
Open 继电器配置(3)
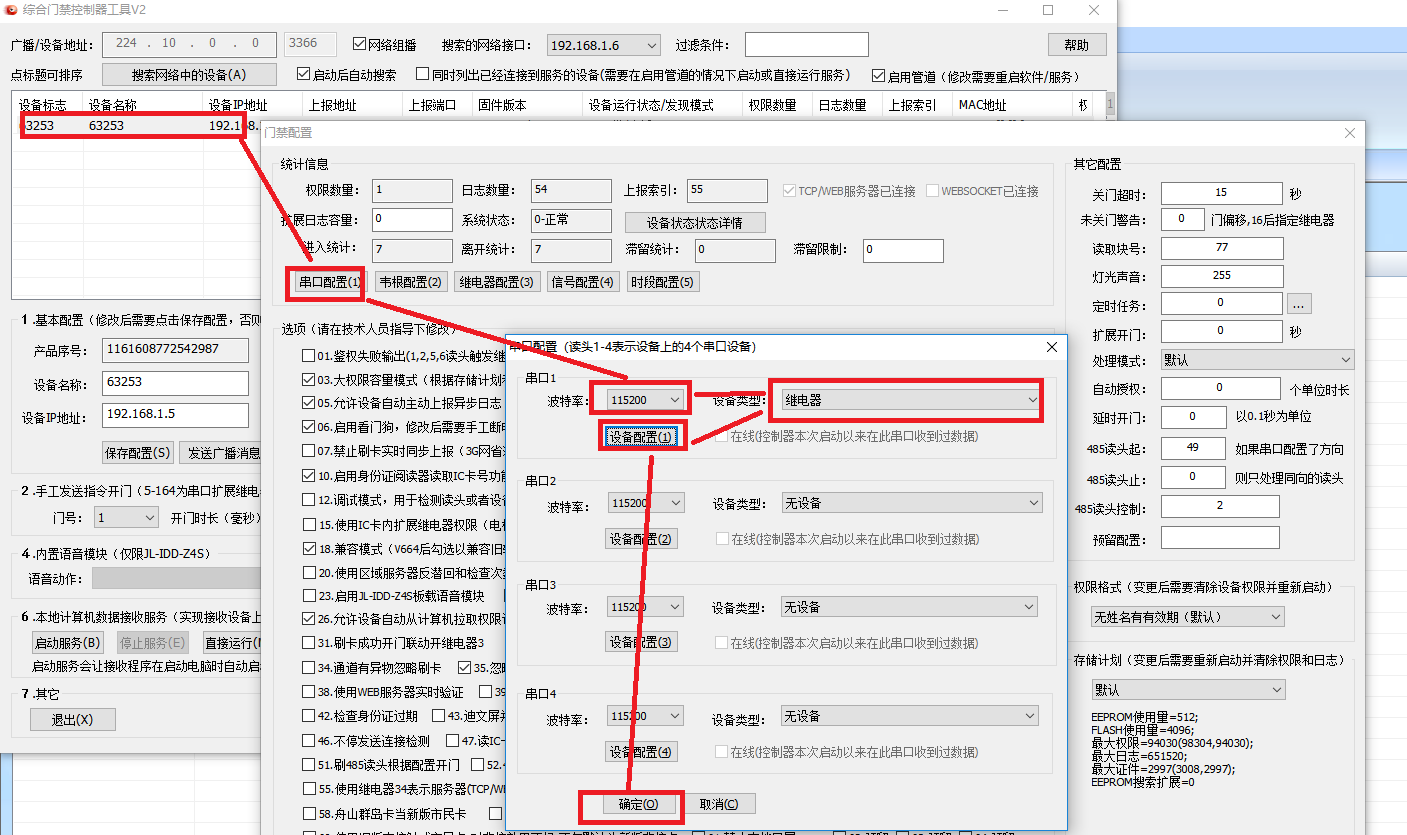pos(497,282)
